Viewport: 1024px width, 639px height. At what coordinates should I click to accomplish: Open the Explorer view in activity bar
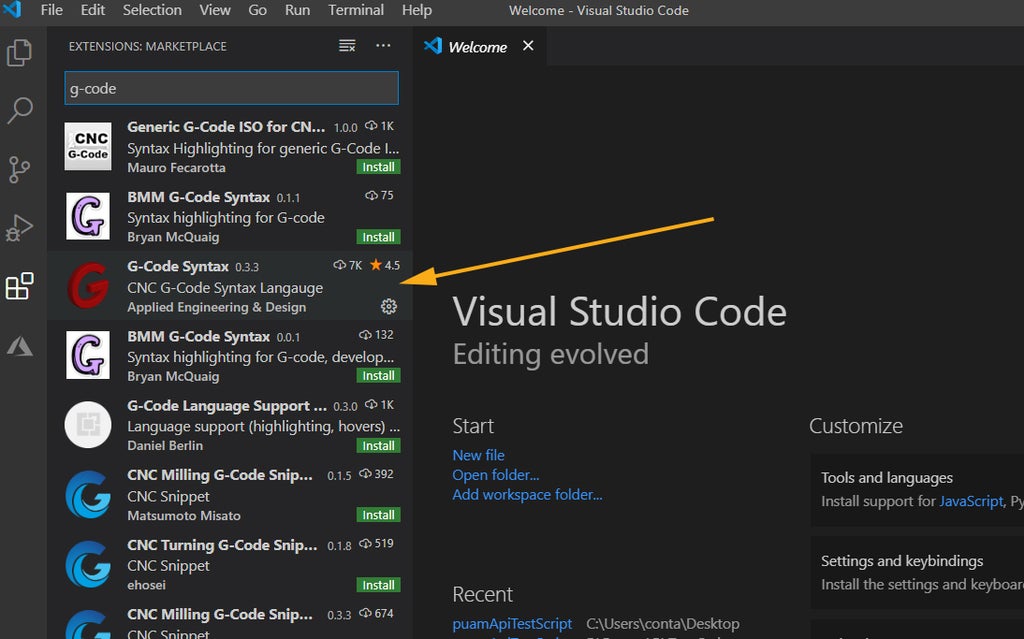(x=20, y=52)
